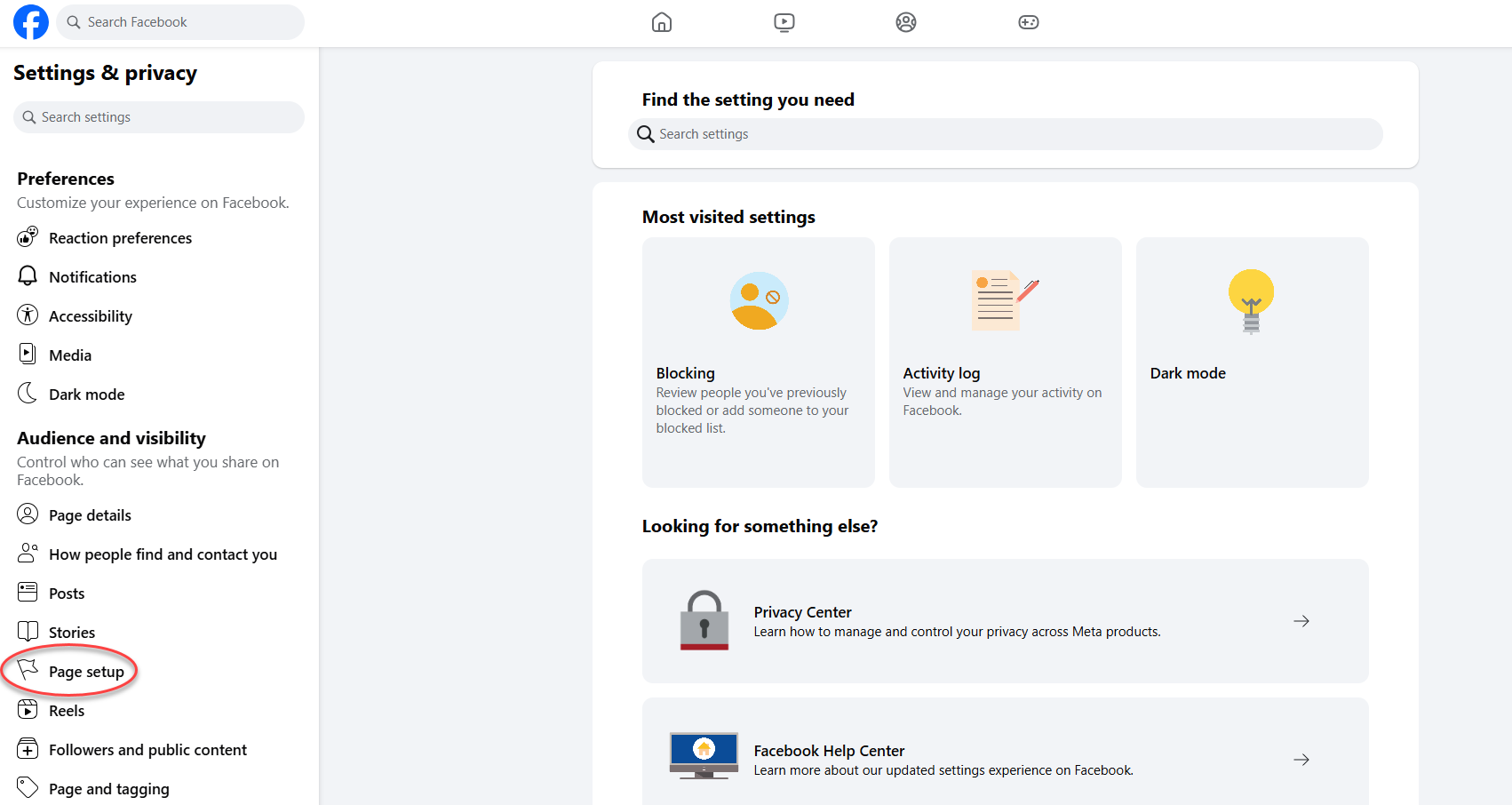Open the Blocking card title
The width and height of the screenshot is (1512, 805).
point(685,373)
